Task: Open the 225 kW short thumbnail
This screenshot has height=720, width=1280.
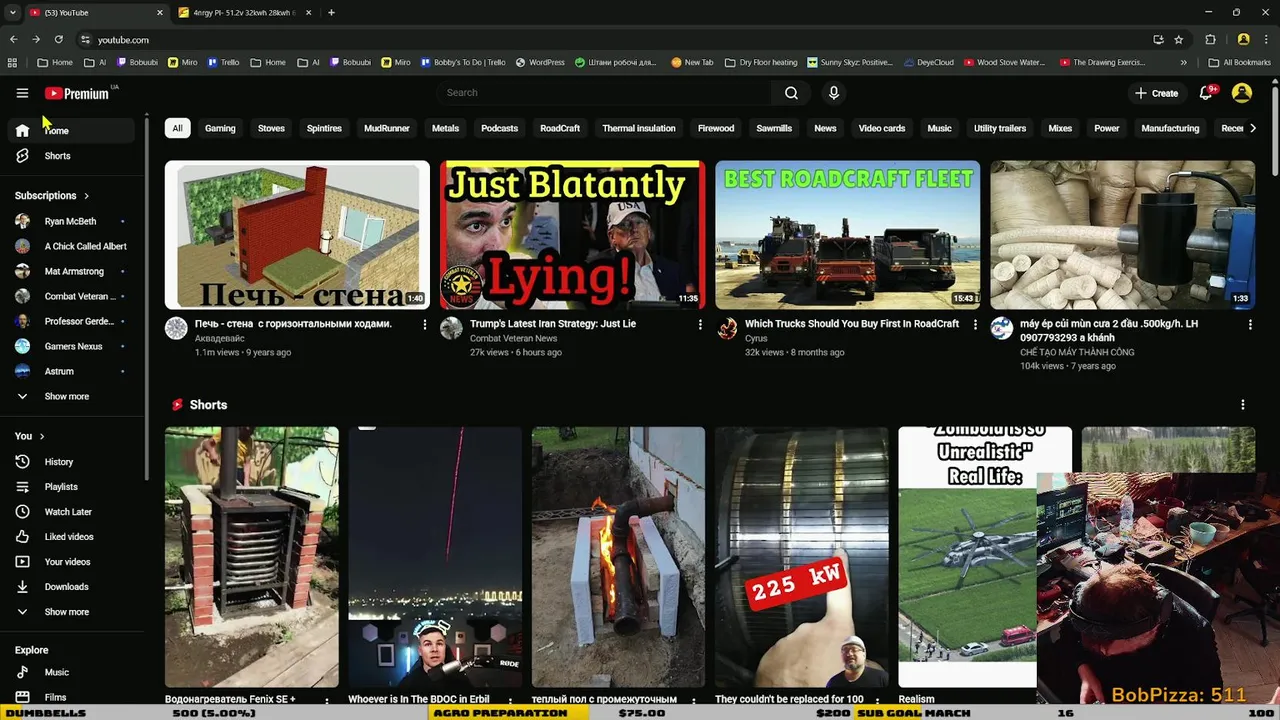Action: [801, 557]
